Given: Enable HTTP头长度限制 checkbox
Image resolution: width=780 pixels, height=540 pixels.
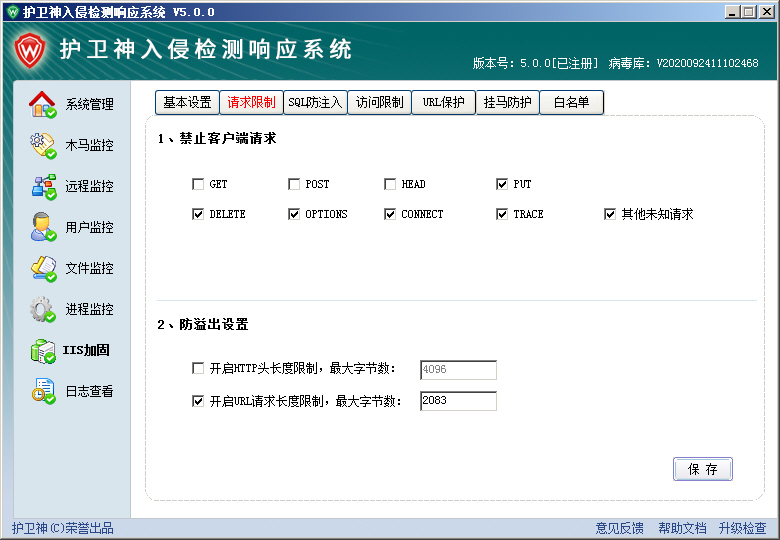Looking at the screenshot, I should tap(198, 369).
